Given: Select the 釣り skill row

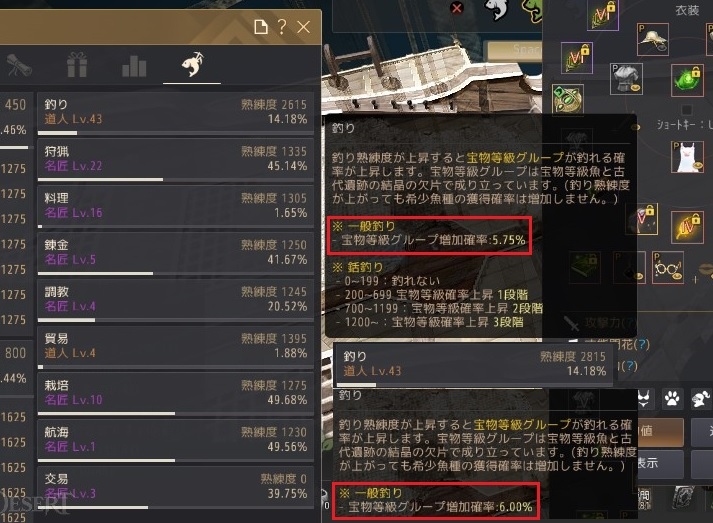Looking at the screenshot, I should (x=176, y=113).
